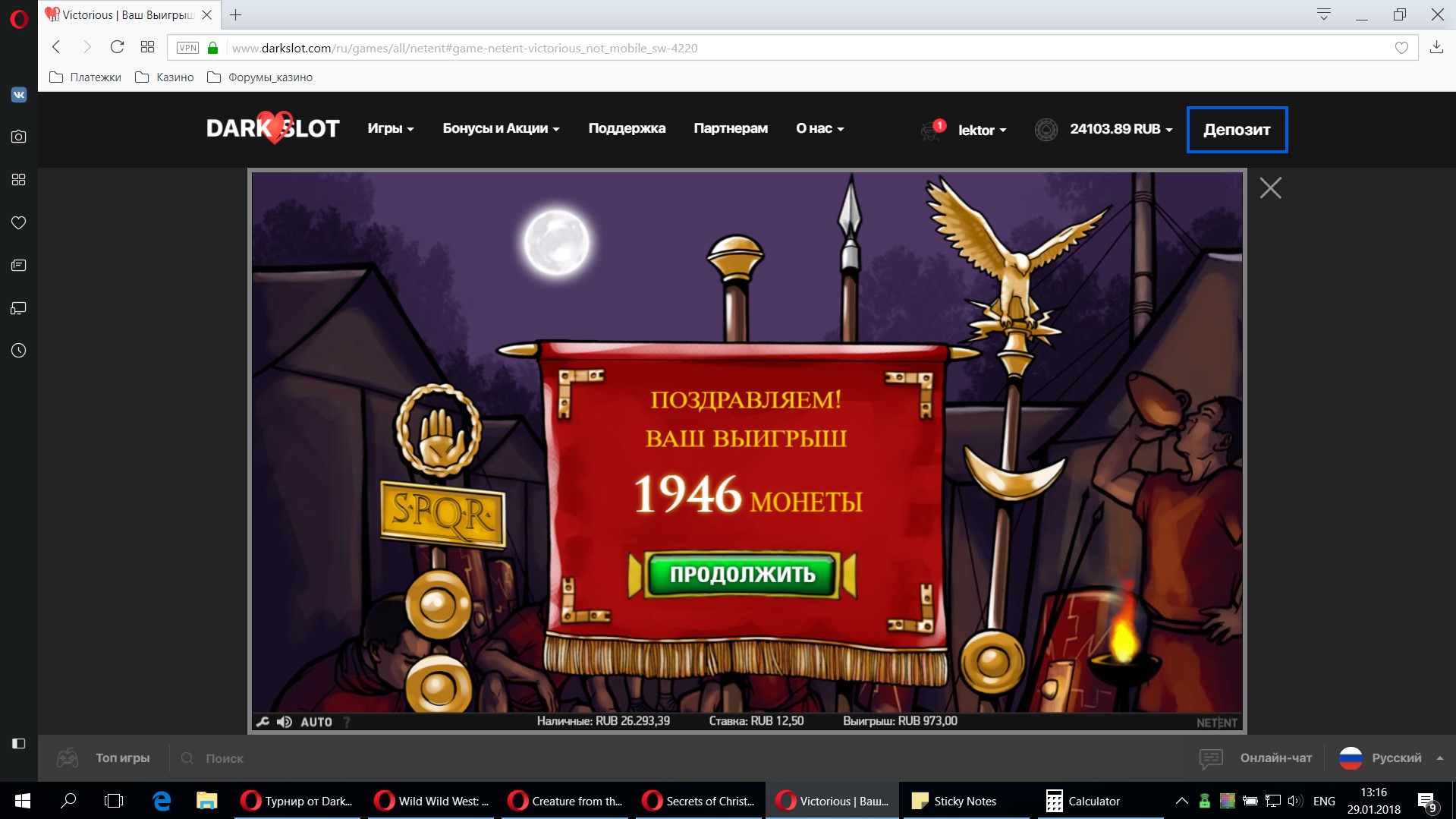
Task: Open bookmarks heart icon in the sidebar
Action: (x=19, y=222)
